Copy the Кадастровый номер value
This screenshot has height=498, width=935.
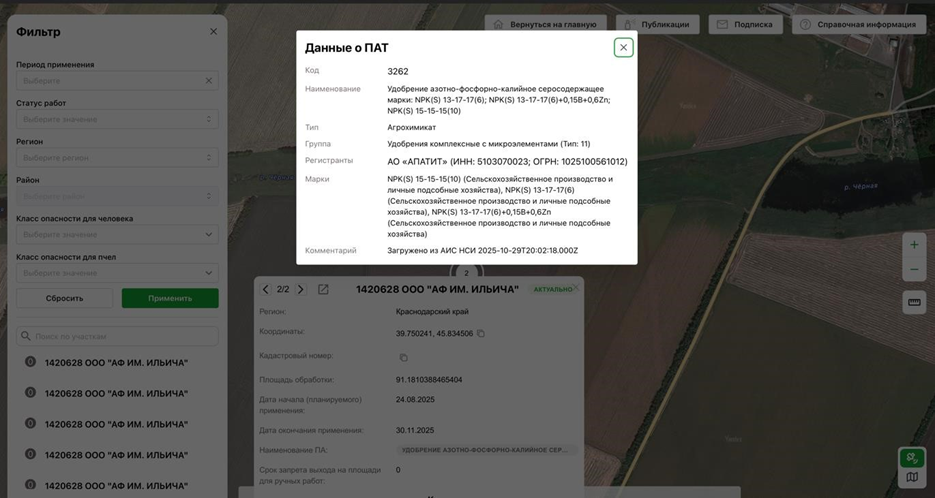coord(404,357)
